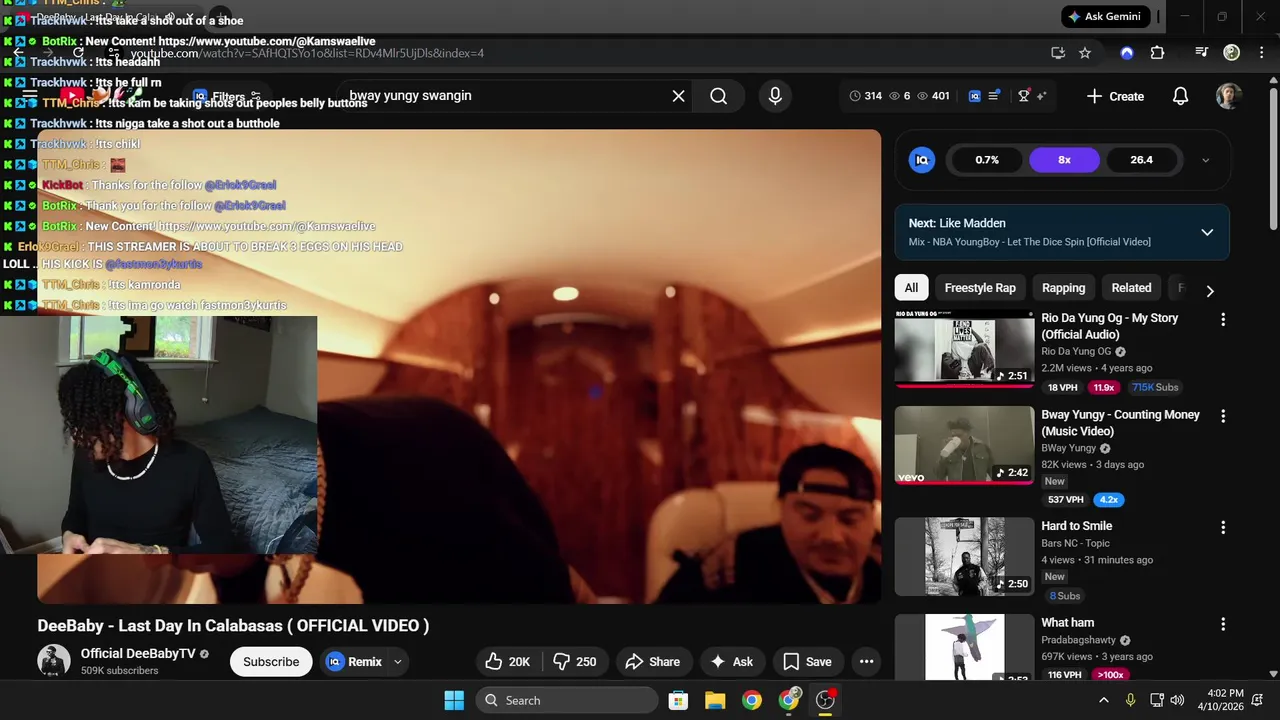
Task: Open the OBS Studio taskbar icon
Action: [825, 700]
